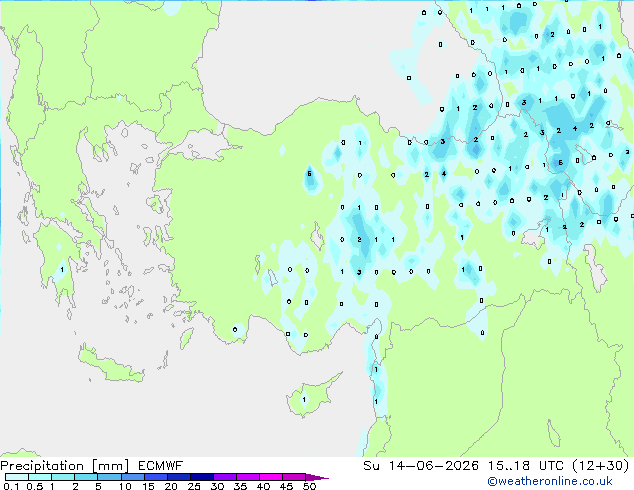Click the precipitation value 1 on Cyprus
This screenshot has width=634, height=490.
304,399
